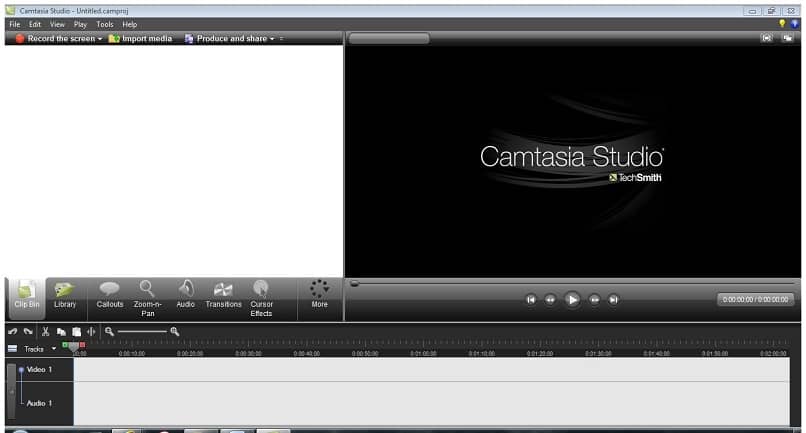Click the Play button in preview
The image size is (806, 433).
[x=572, y=299]
